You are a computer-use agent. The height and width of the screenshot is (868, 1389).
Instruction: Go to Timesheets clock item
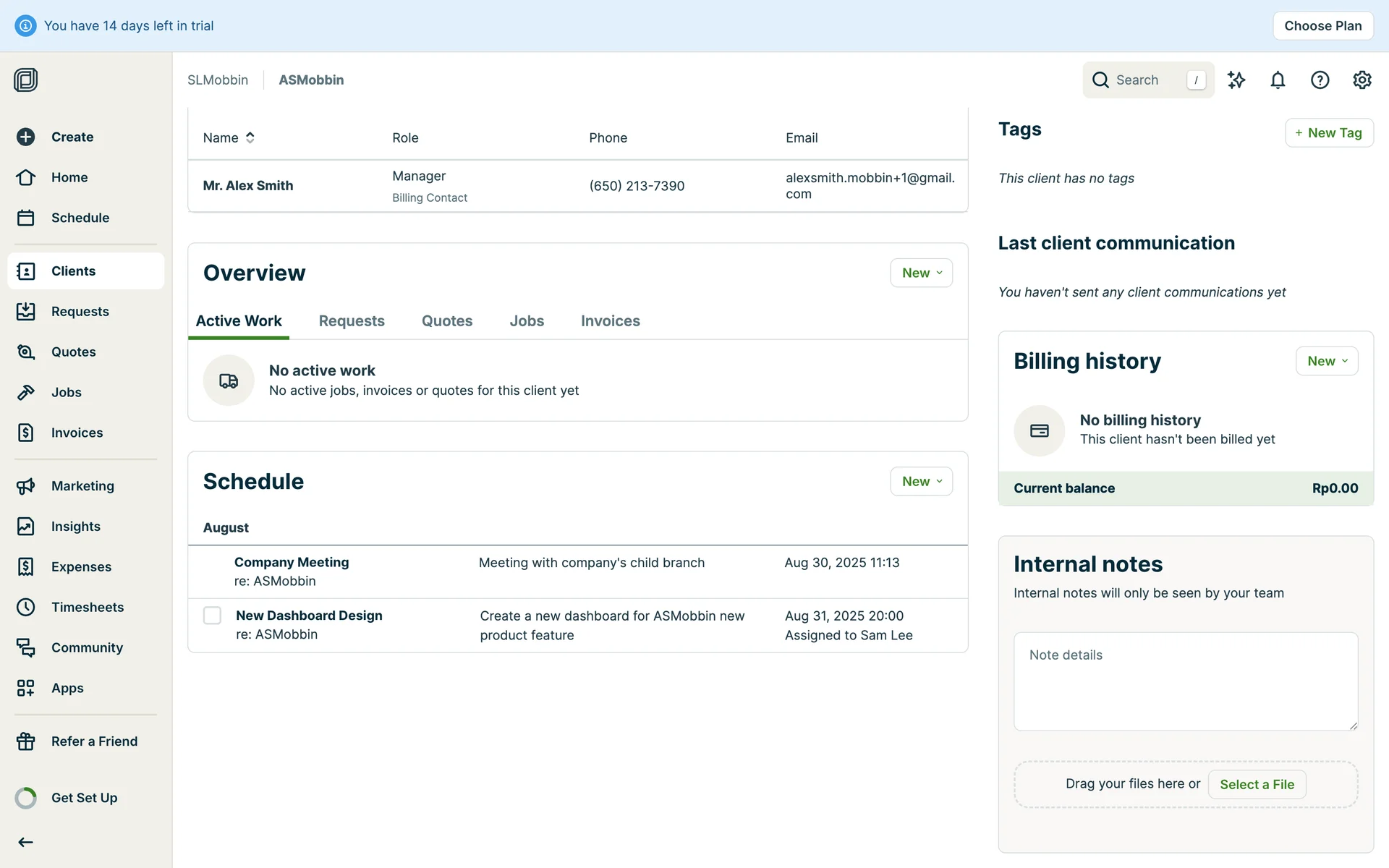26,607
